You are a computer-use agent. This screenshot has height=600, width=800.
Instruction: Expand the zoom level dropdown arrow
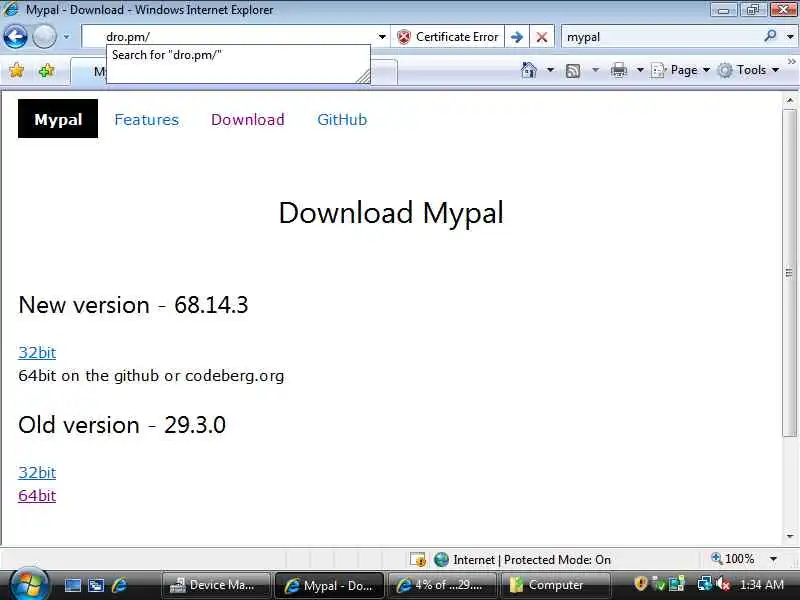[x=773, y=559]
